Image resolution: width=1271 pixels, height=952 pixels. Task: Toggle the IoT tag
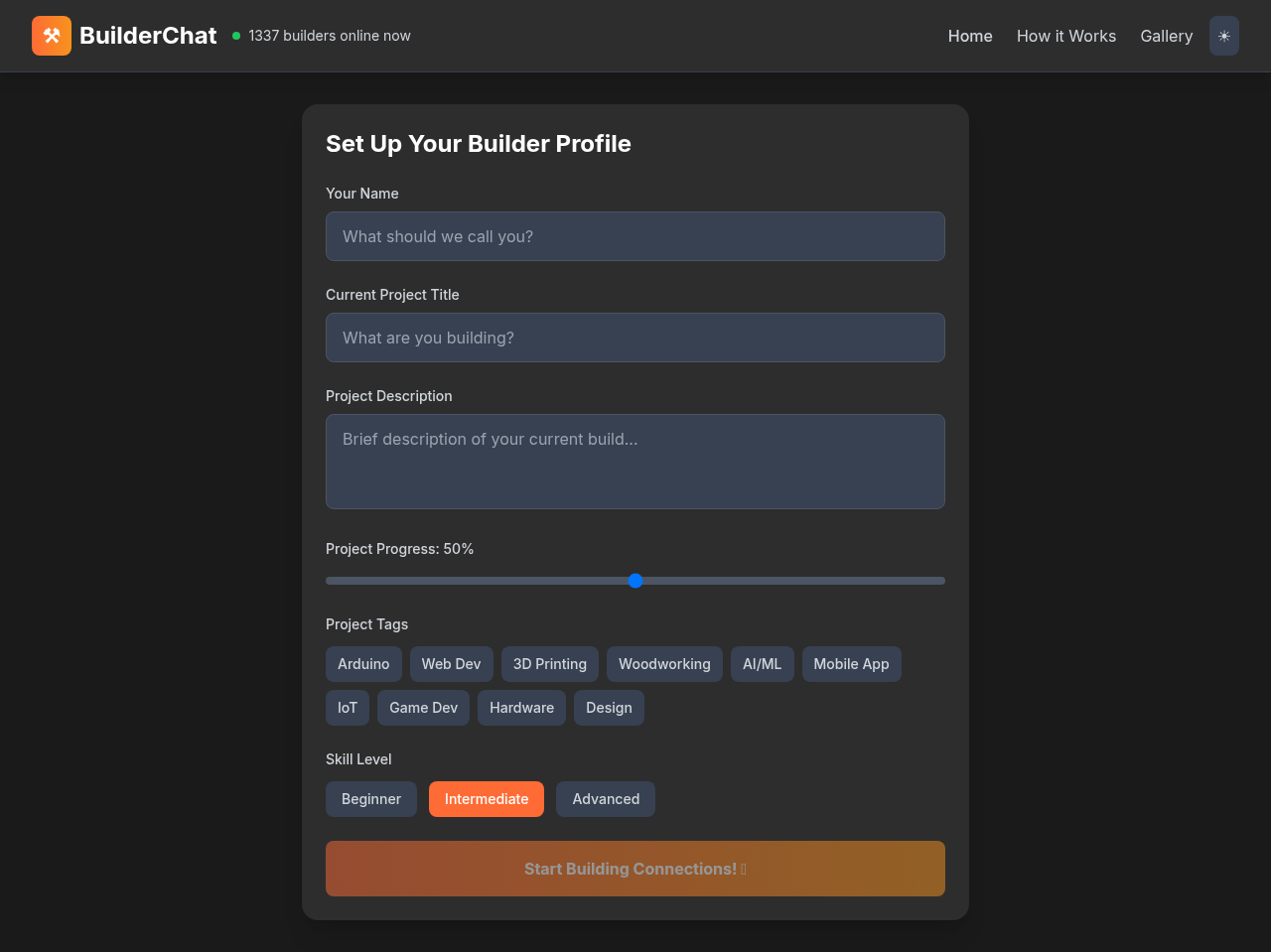tap(347, 707)
